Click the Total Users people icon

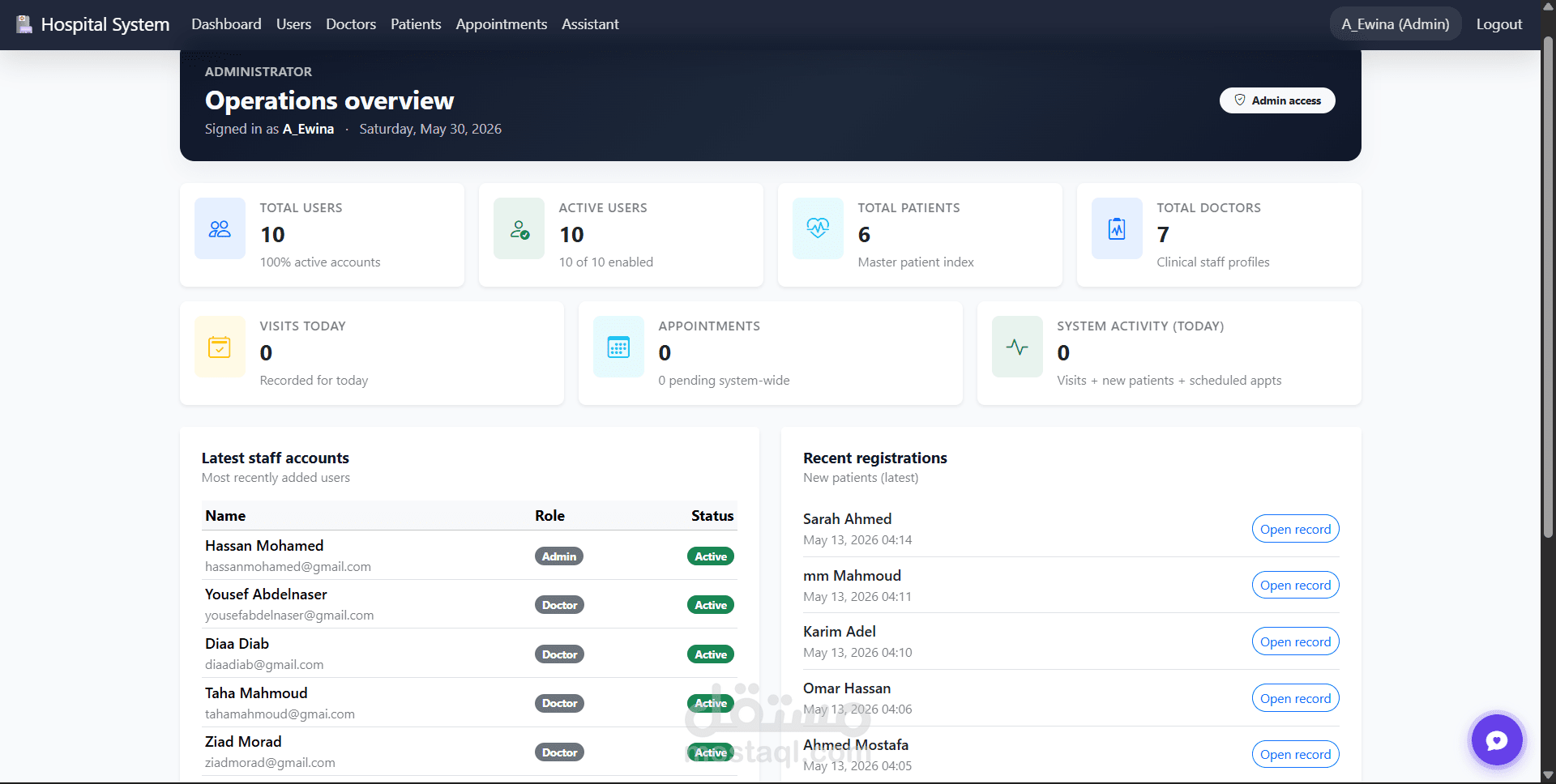[x=220, y=229]
